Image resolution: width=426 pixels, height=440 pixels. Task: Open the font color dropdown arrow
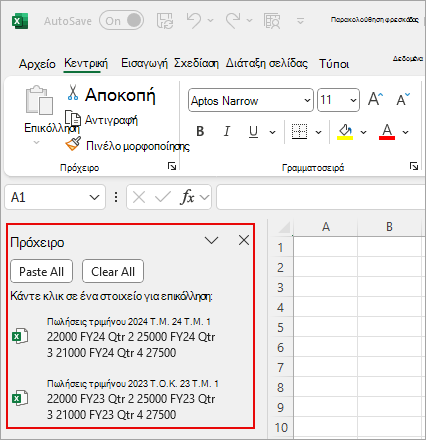point(405,132)
